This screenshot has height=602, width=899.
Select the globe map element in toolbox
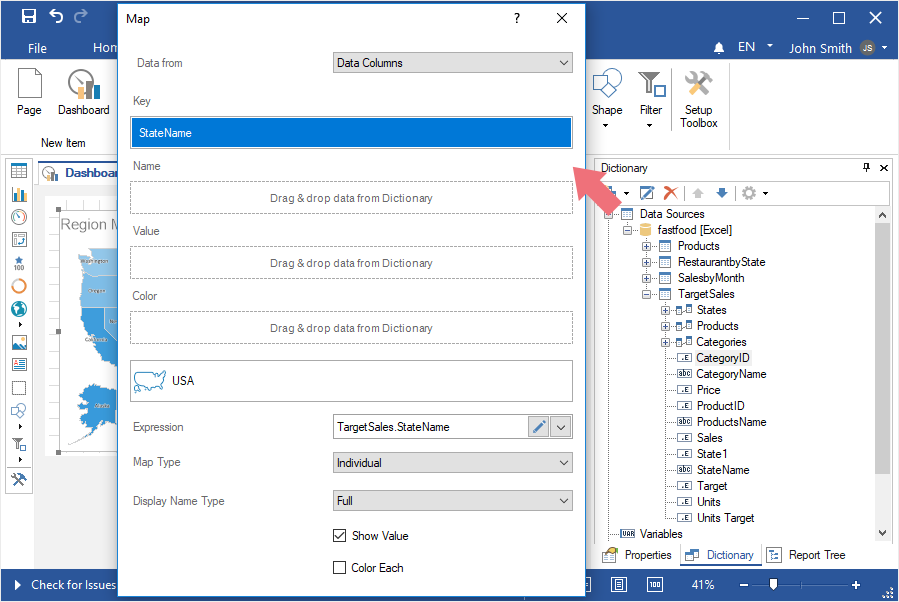(x=19, y=309)
